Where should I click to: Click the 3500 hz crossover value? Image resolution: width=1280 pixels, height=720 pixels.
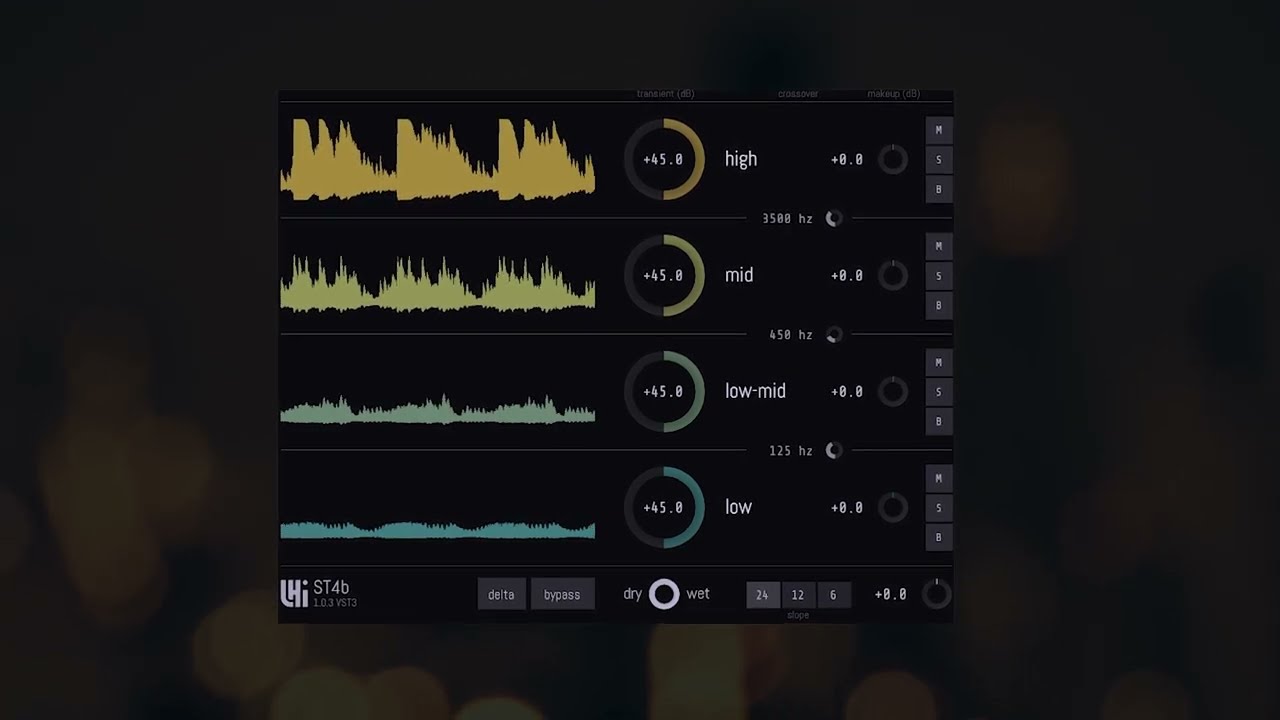coord(788,218)
